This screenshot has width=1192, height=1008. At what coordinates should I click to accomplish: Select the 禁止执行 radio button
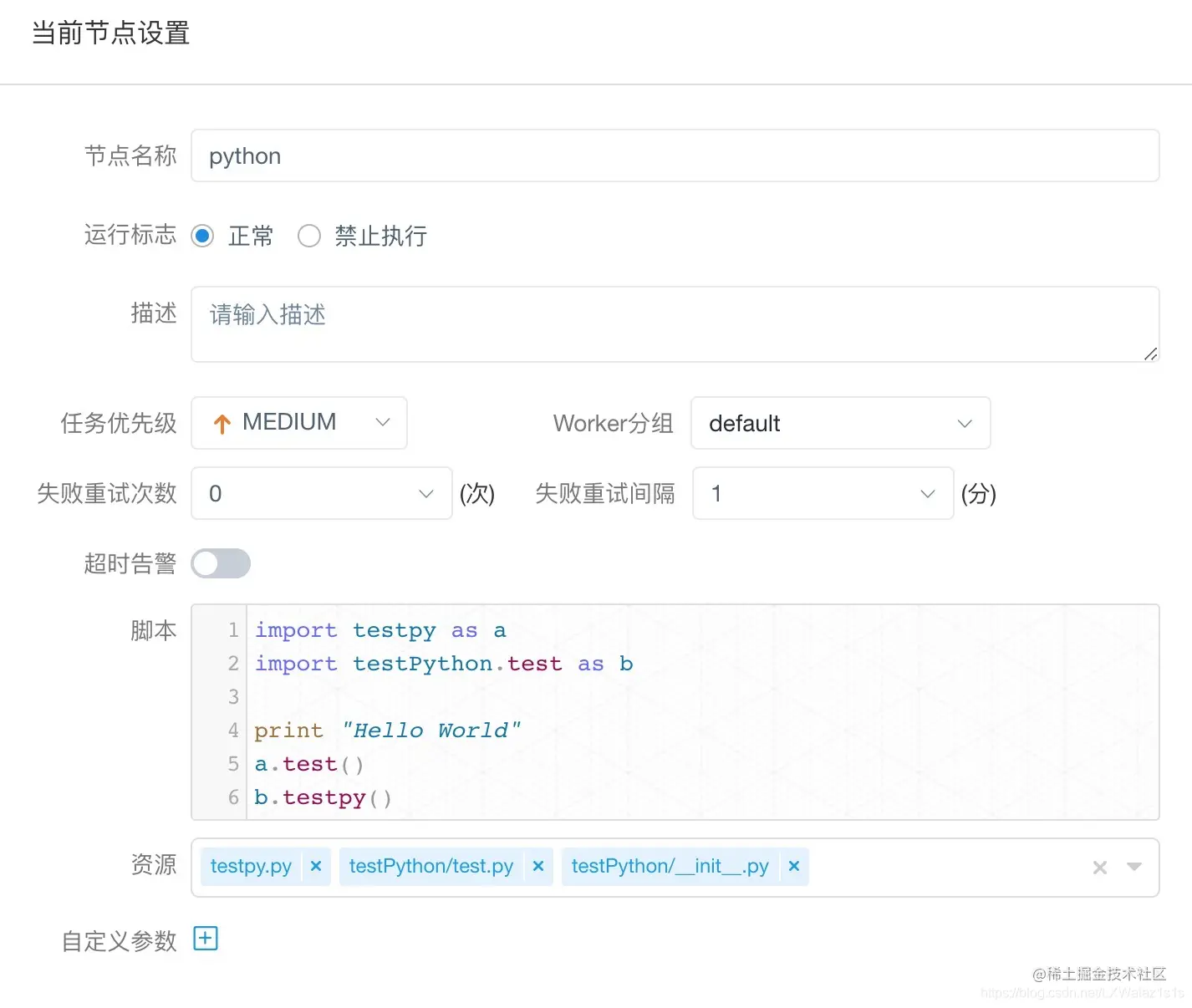click(x=309, y=236)
